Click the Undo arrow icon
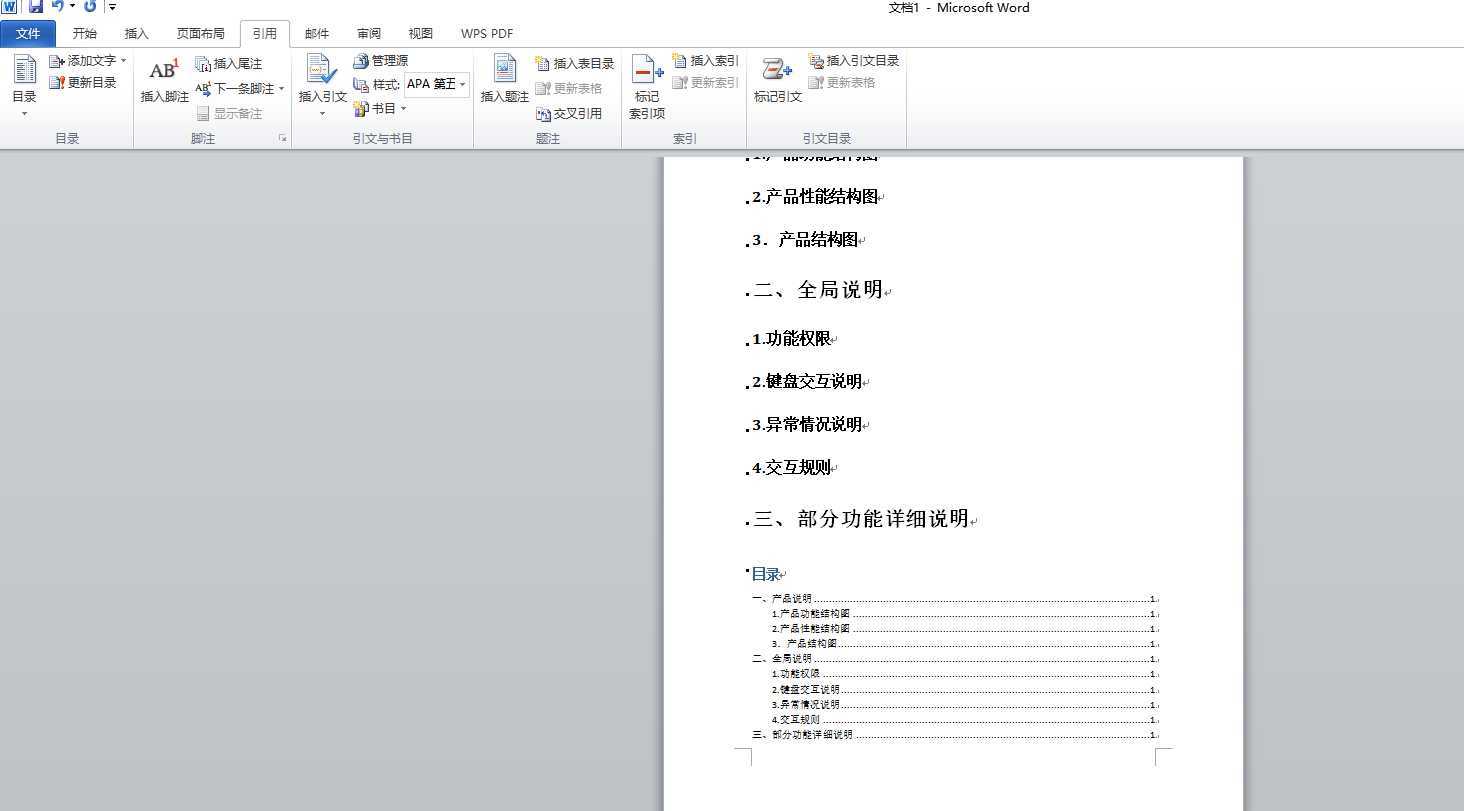This screenshot has height=811, width=1464. (58, 6)
